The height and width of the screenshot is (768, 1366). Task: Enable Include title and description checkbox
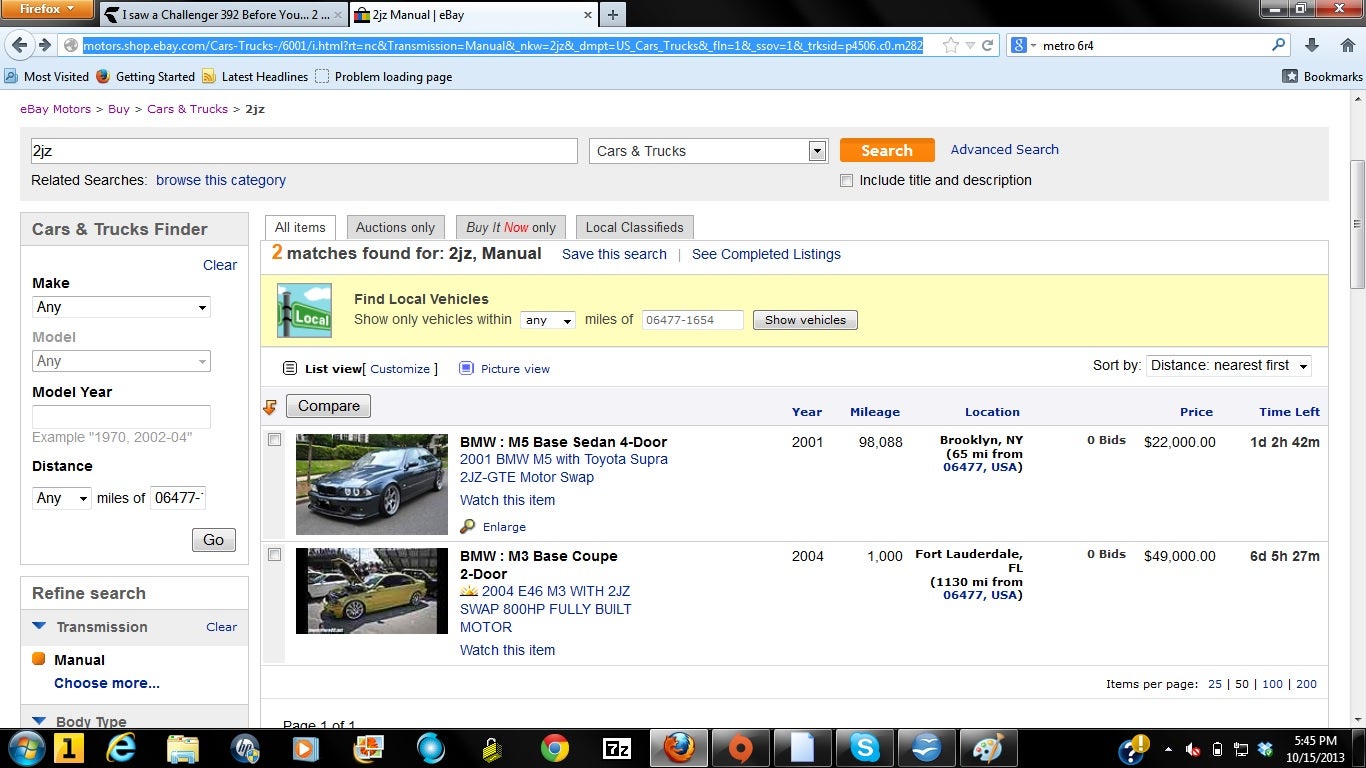847,181
